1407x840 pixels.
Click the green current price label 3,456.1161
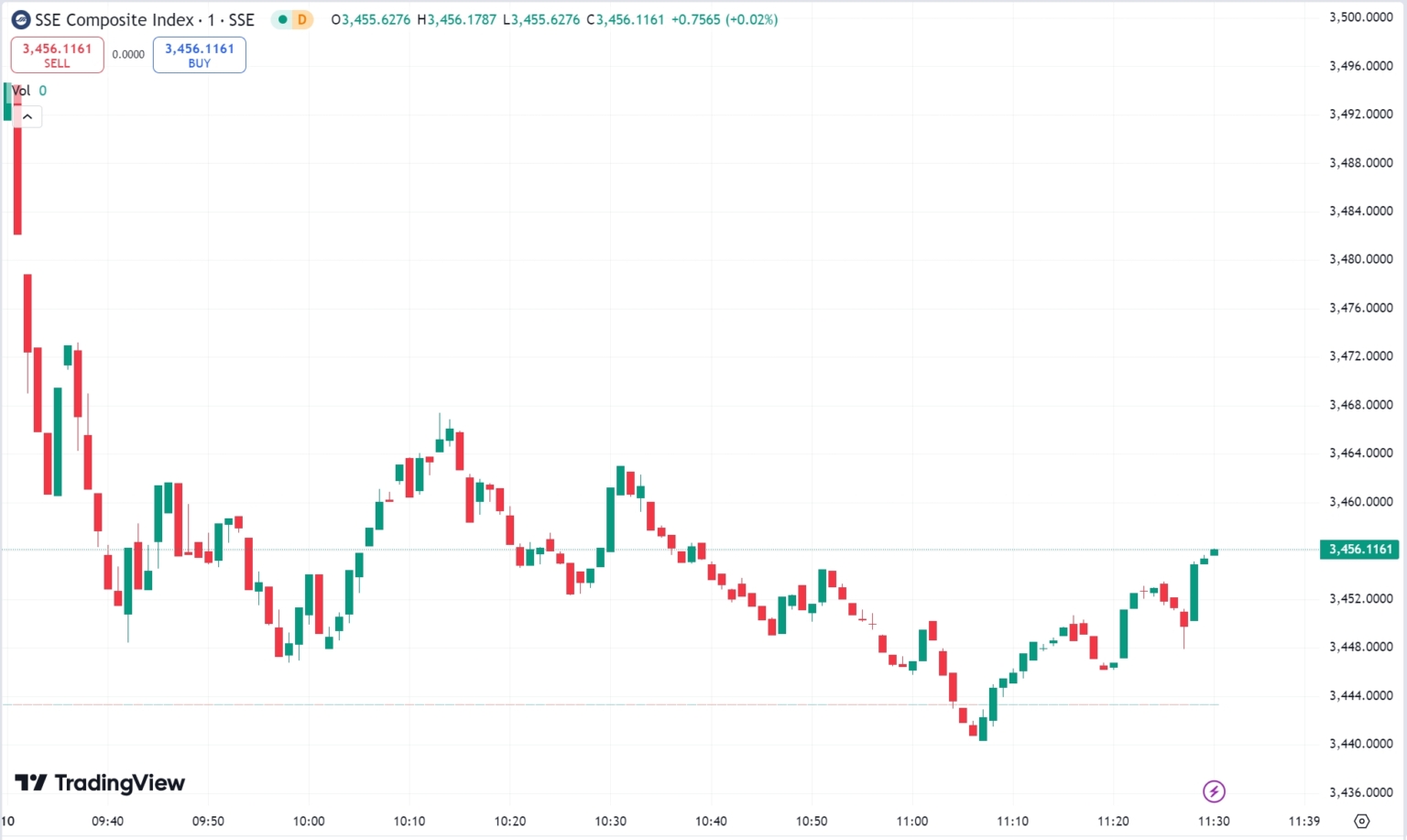1360,550
